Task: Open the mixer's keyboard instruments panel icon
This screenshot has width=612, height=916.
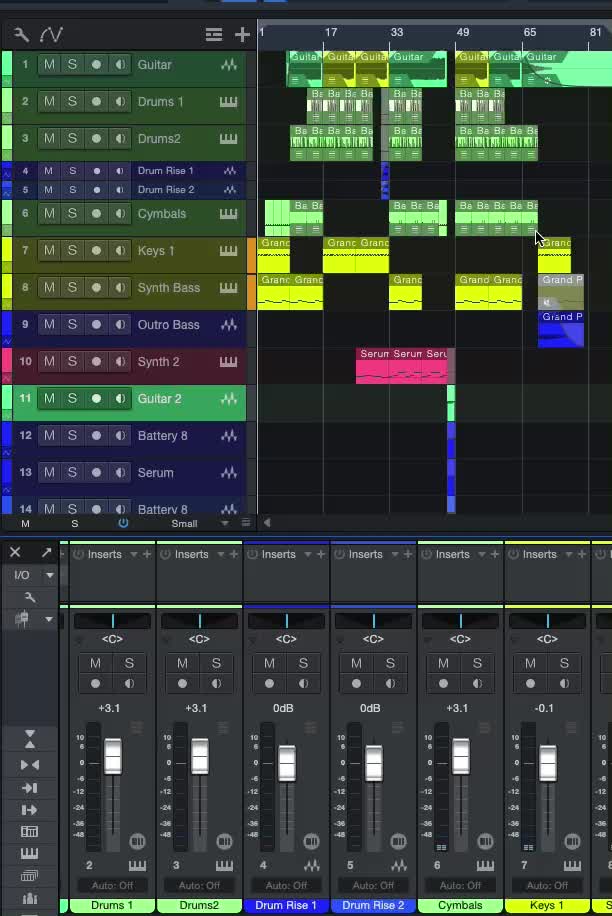Action: [x=29, y=853]
